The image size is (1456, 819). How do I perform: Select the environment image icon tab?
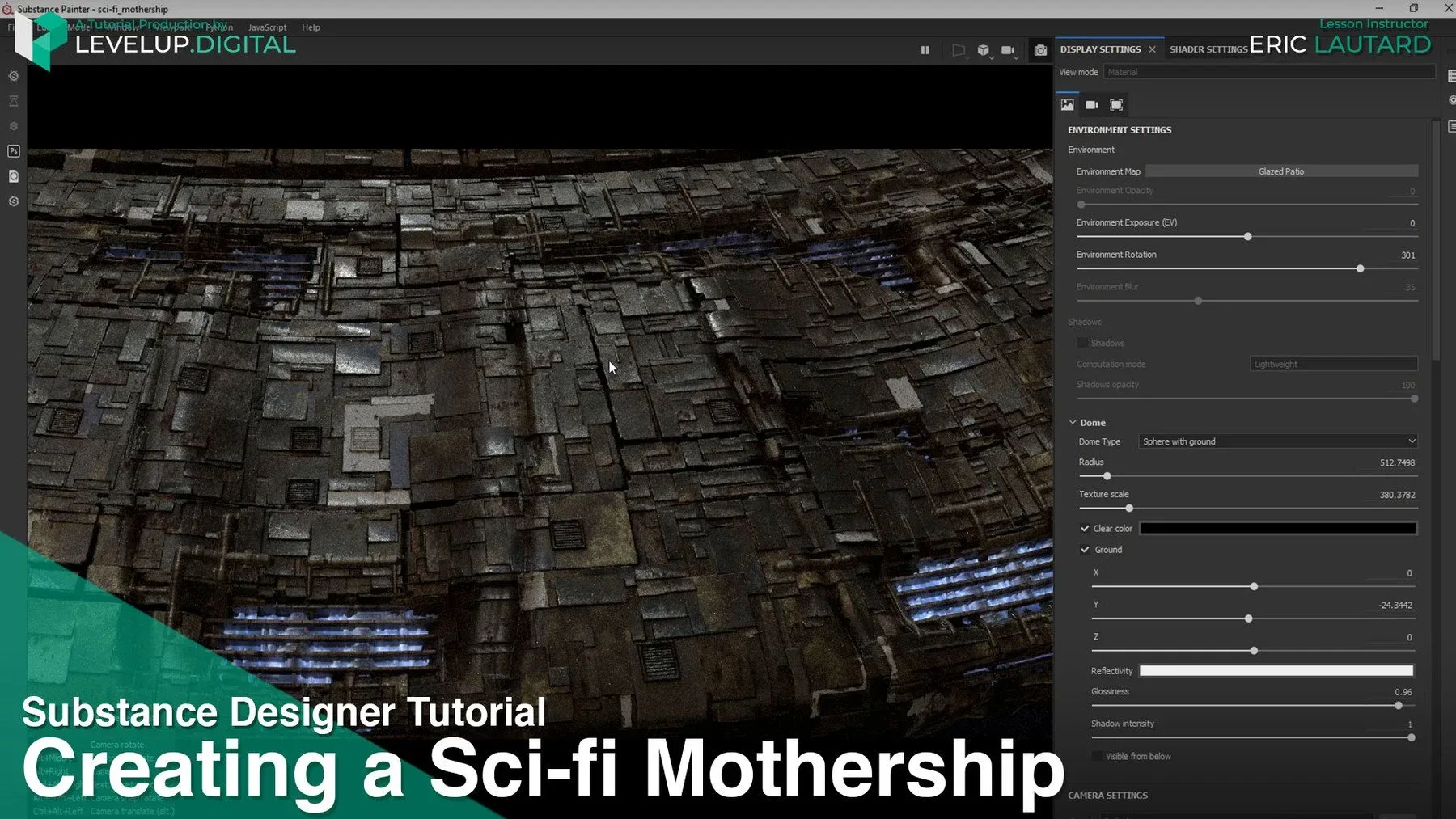(1068, 105)
